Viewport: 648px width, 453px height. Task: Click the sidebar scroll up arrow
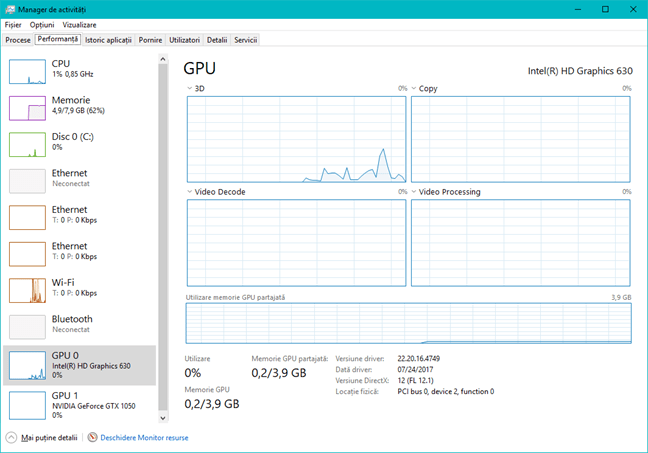point(163,59)
